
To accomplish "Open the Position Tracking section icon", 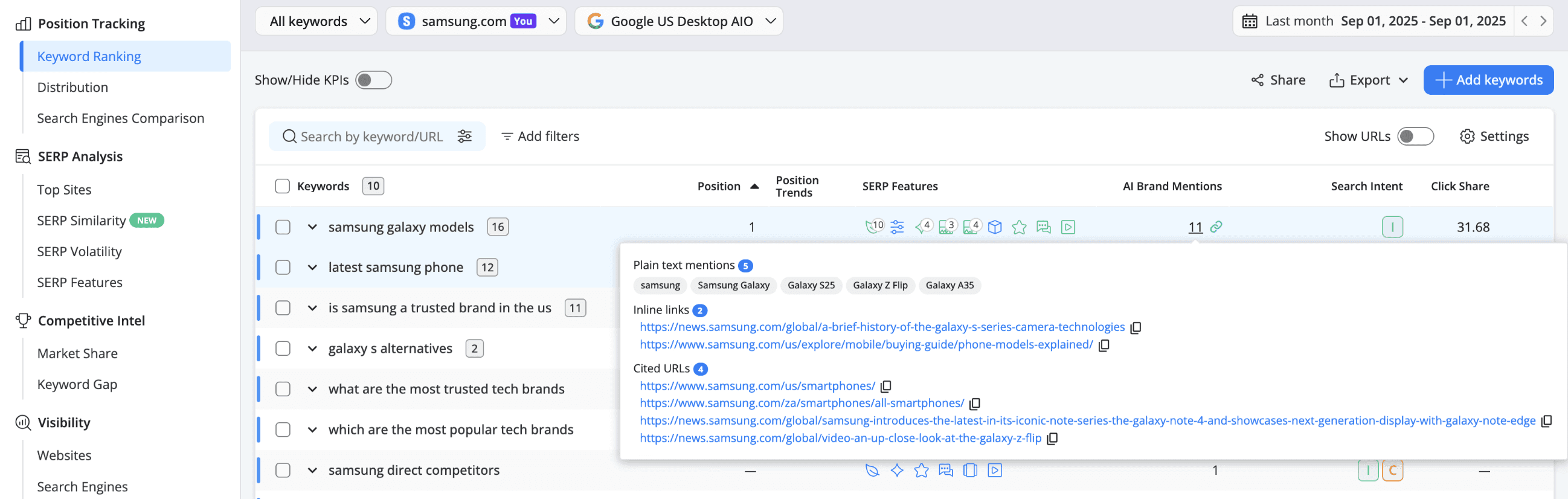I will point(23,24).
